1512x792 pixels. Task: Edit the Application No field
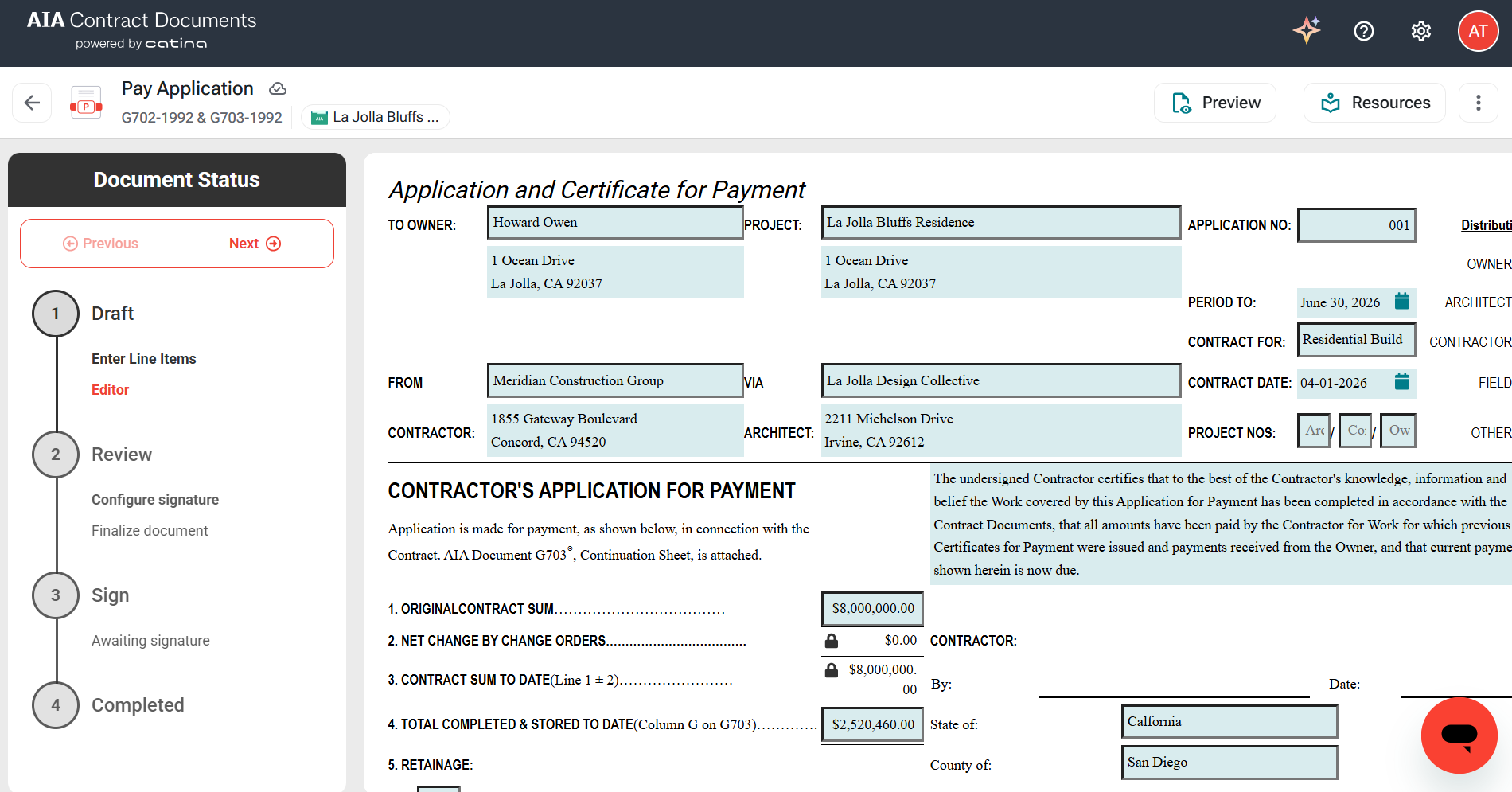[1357, 225]
